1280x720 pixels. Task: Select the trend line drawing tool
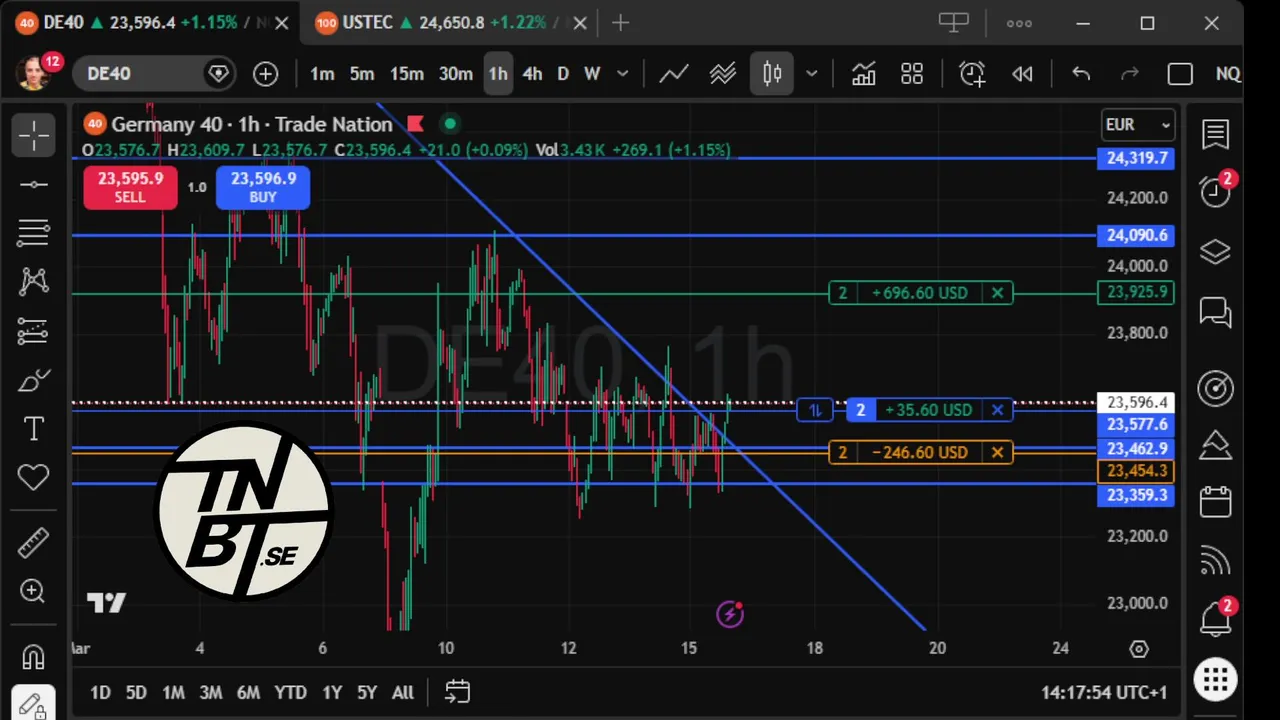coord(33,185)
